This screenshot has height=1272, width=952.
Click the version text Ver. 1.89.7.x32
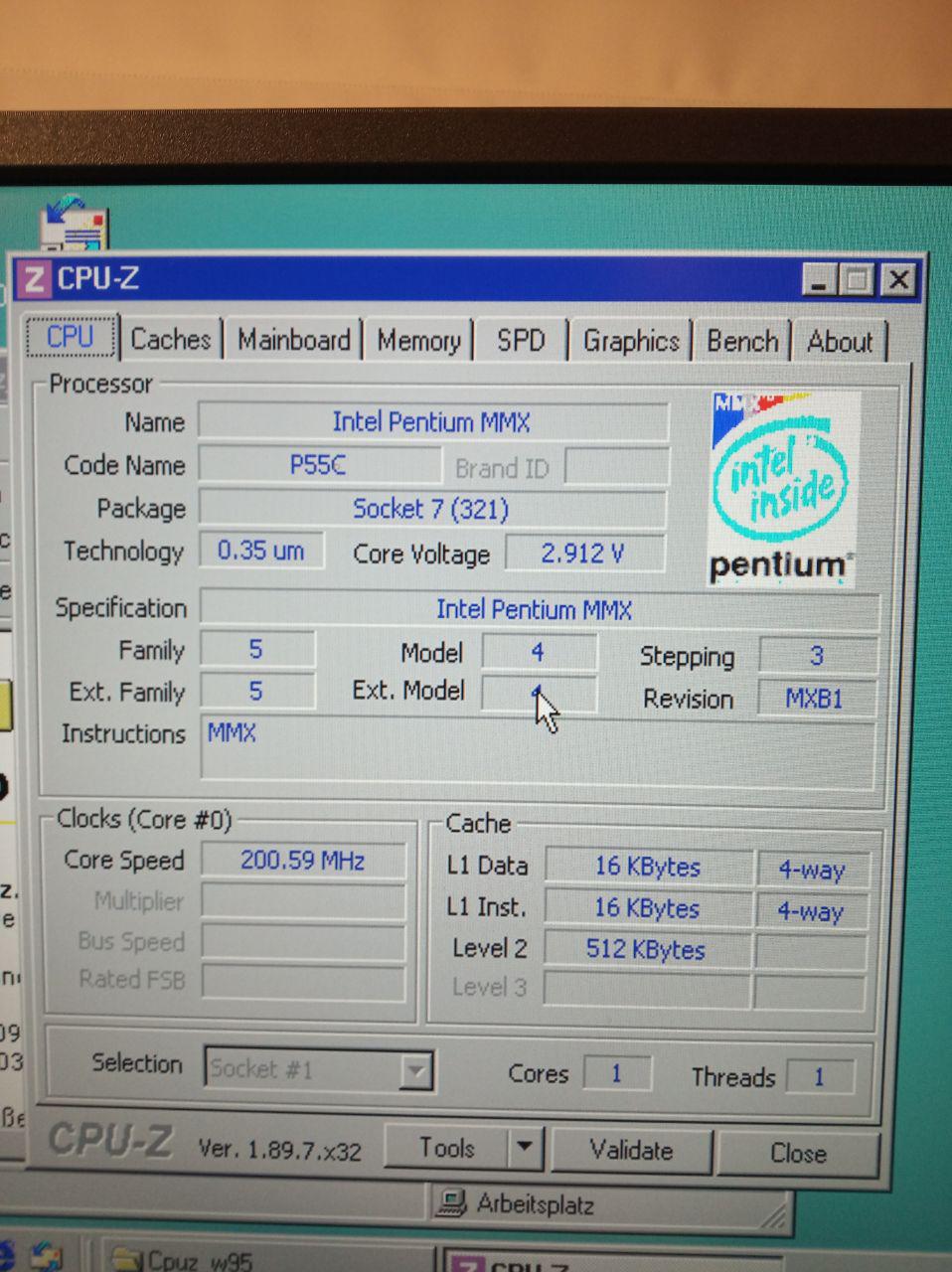pos(279,1150)
